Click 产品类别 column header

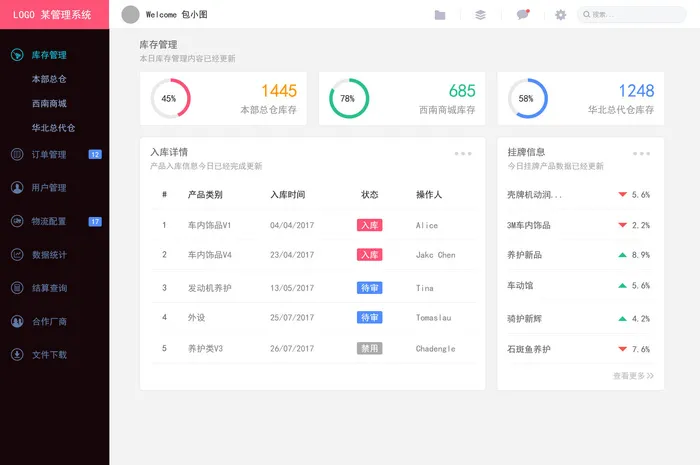coord(205,195)
